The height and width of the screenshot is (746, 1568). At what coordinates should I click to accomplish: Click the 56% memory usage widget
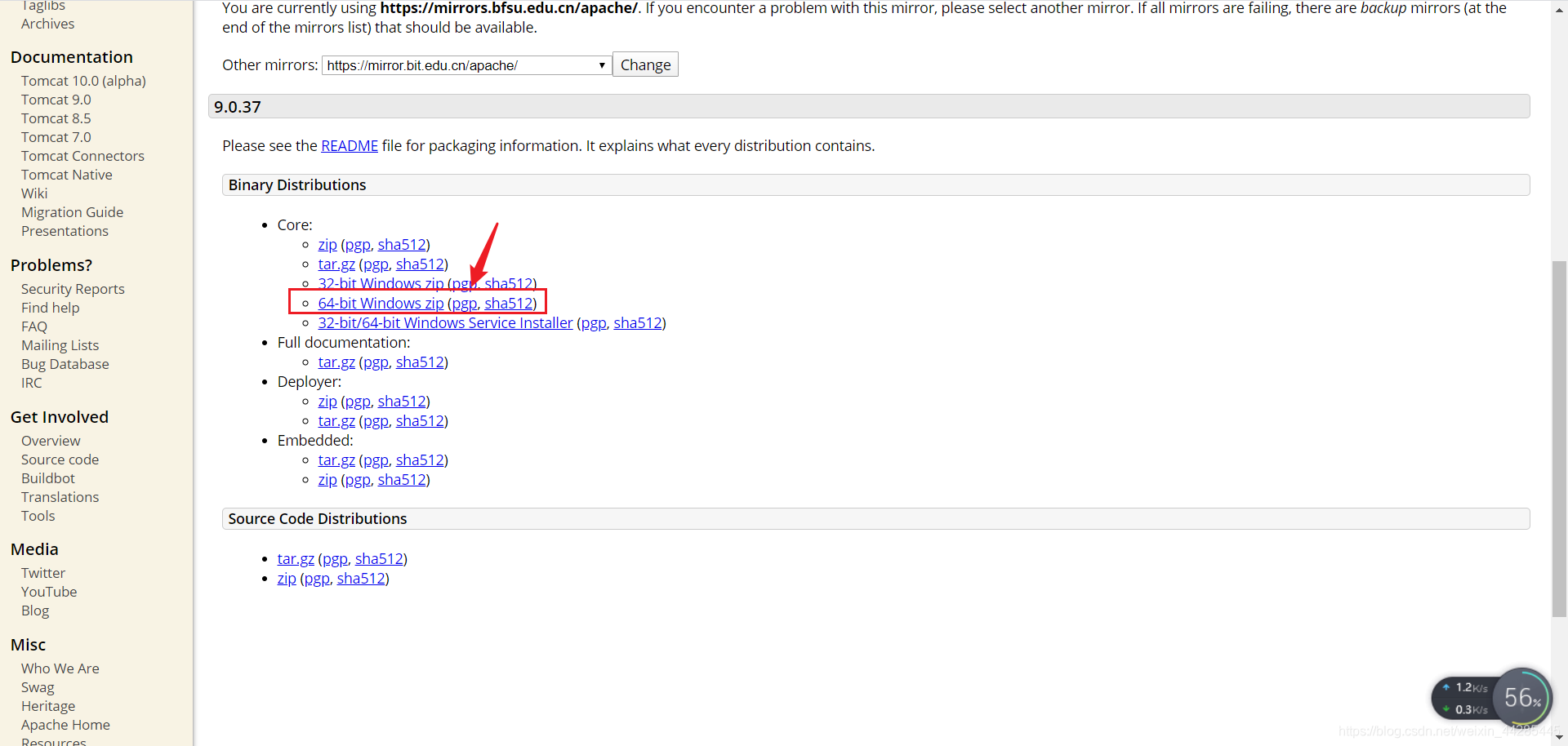(x=1522, y=697)
